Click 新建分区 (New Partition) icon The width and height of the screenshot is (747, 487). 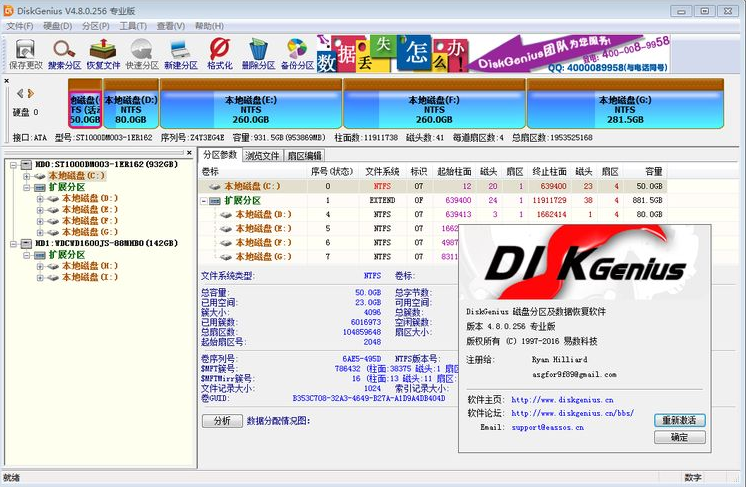point(181,53)
